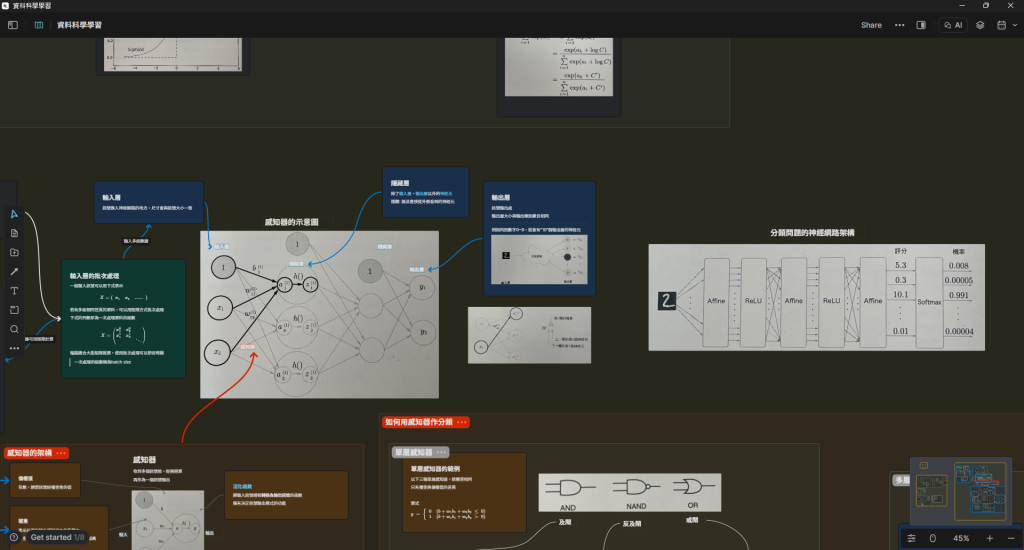Screen dimensions: 1024x550
Task: Select the Affine-ReLU-Softmax architecture image
Action: pyautogui.click(x=816, y=297)
